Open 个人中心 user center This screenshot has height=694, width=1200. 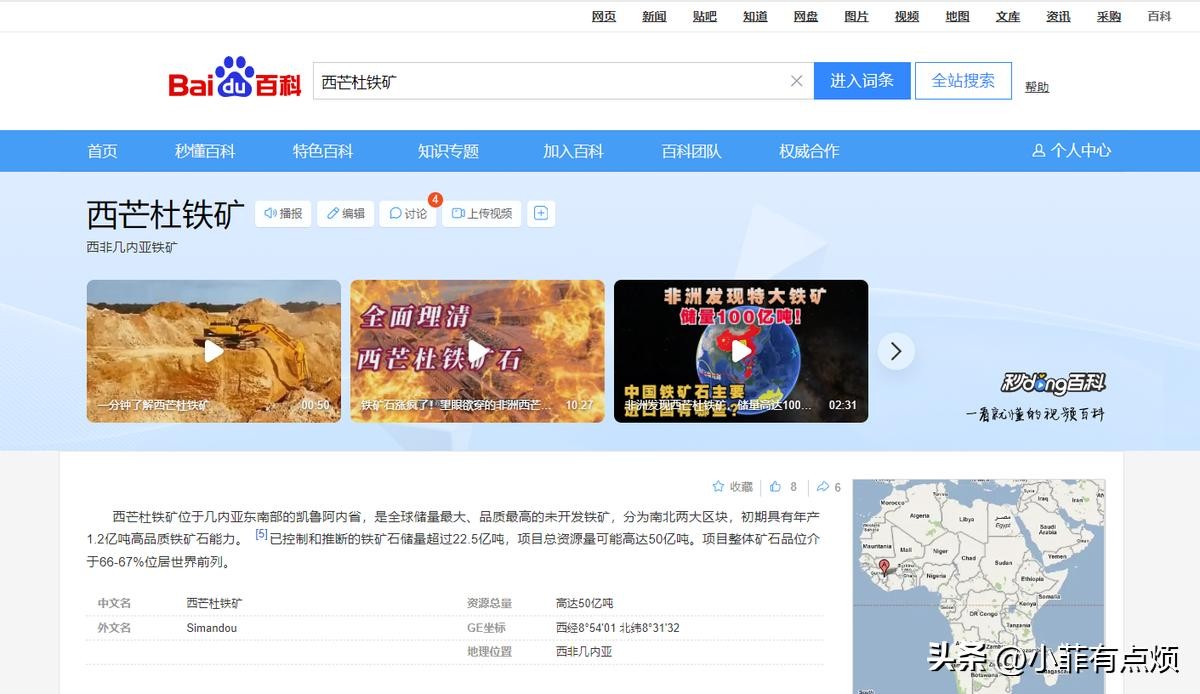pyautogui.click(x=1071, y=151)
